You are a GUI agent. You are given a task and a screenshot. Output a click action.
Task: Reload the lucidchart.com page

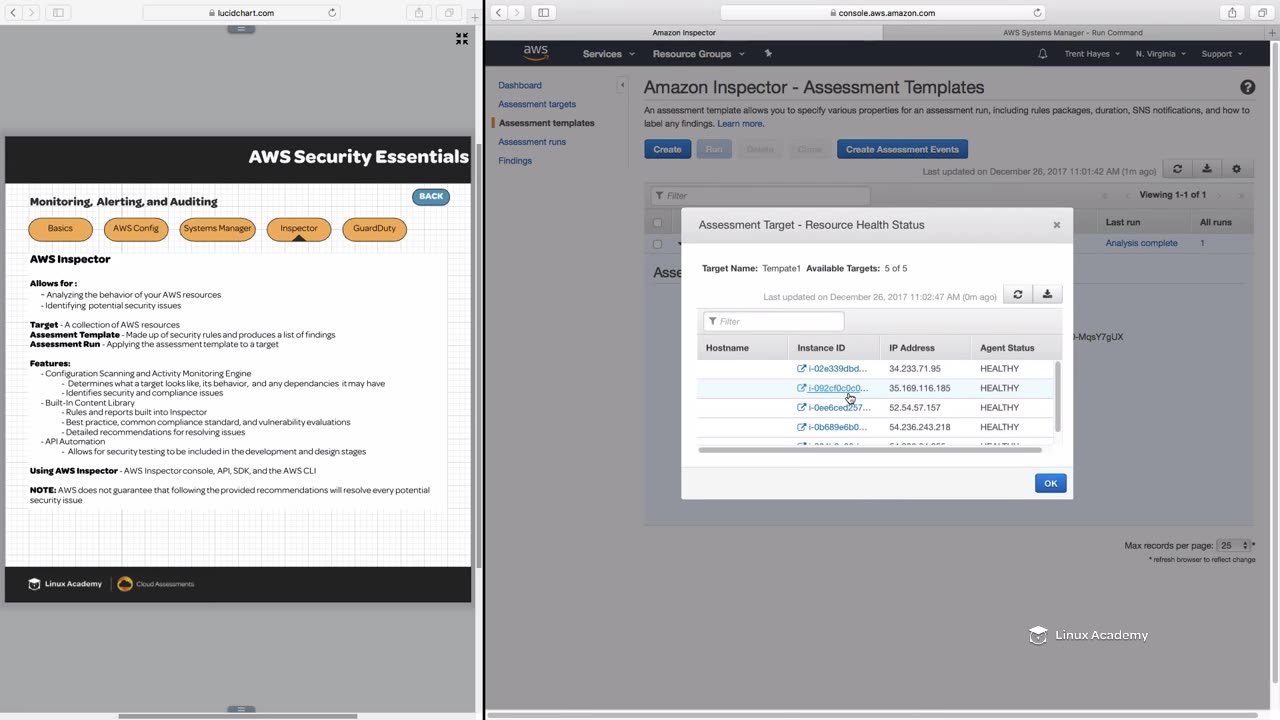pos(332,13)
